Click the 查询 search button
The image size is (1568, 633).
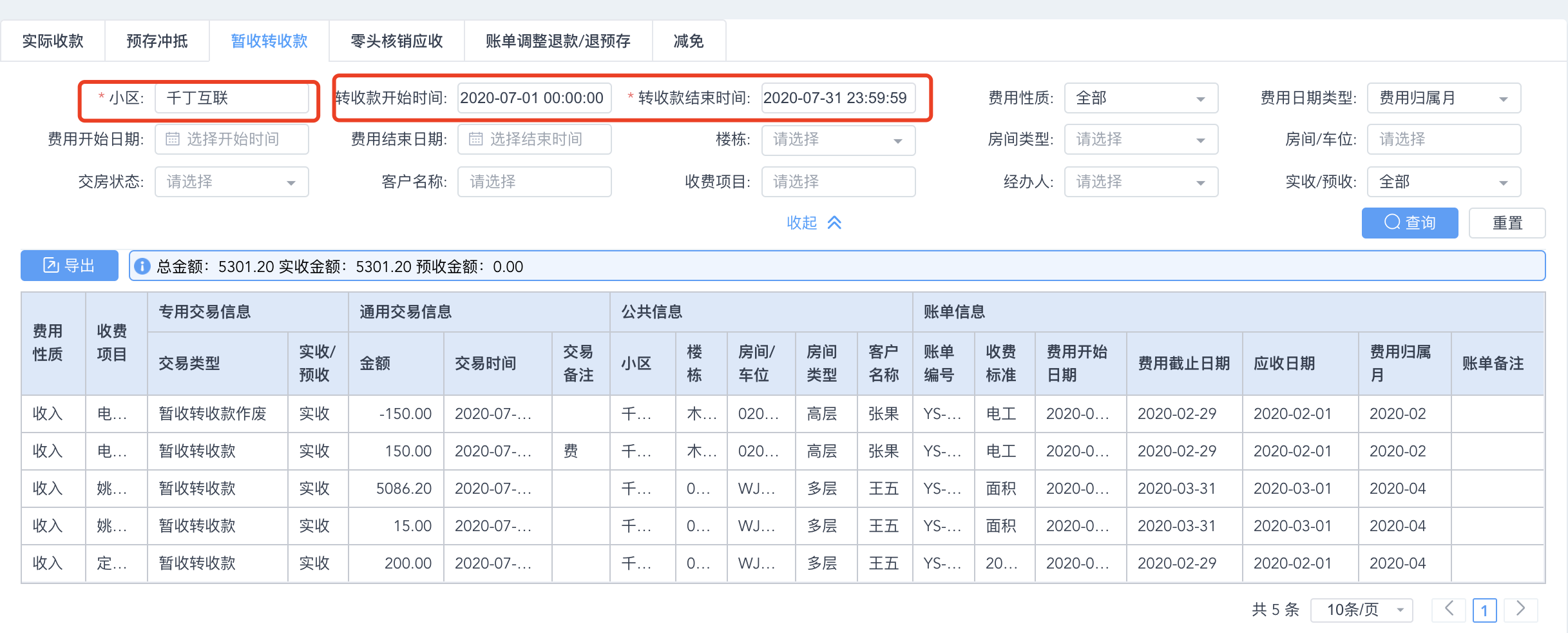1410,223
